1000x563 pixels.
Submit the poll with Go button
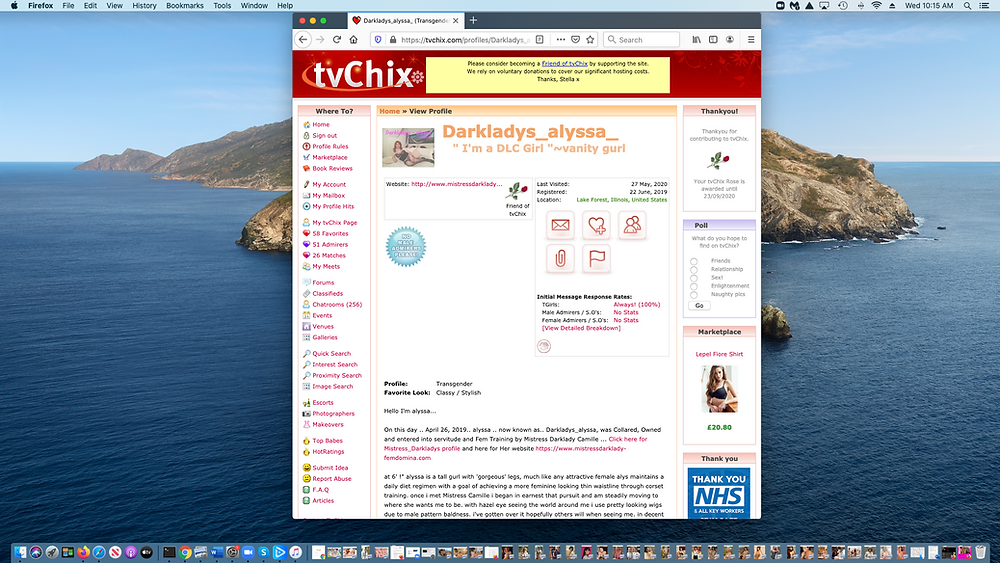[699, 305]
